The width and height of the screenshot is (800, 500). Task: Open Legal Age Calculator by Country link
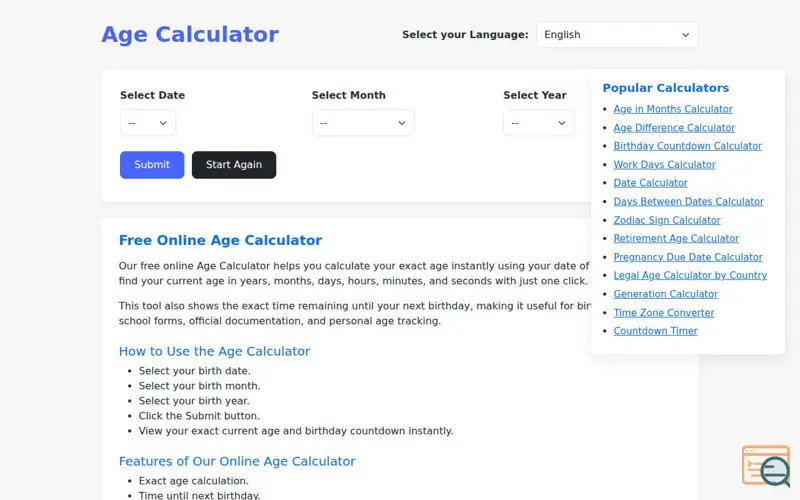pos(690,276)
